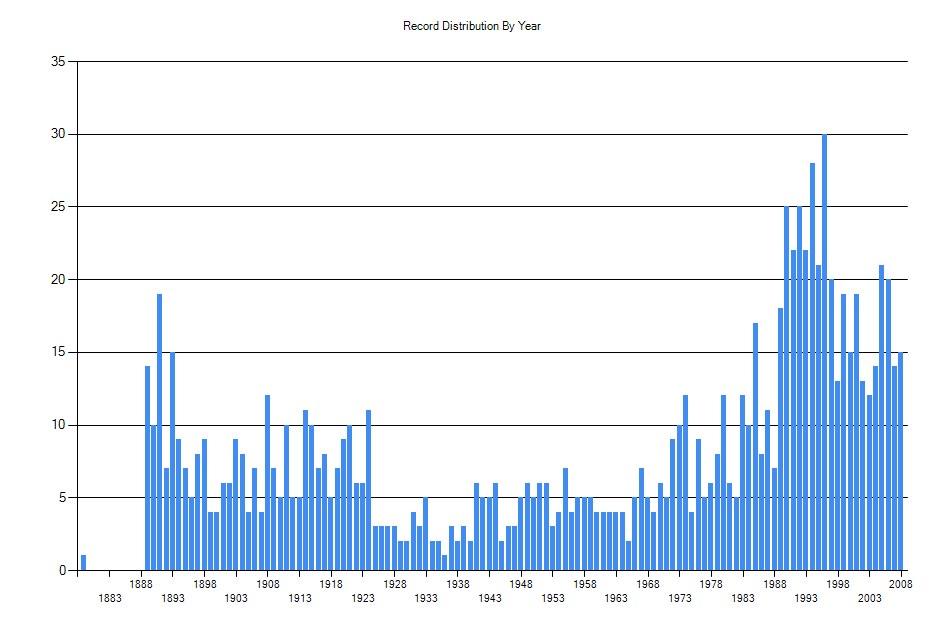Image resolution: width=945 pixels, height=630 pixels.
Task: Click the x-axis year label 1923
Action: 363,598
